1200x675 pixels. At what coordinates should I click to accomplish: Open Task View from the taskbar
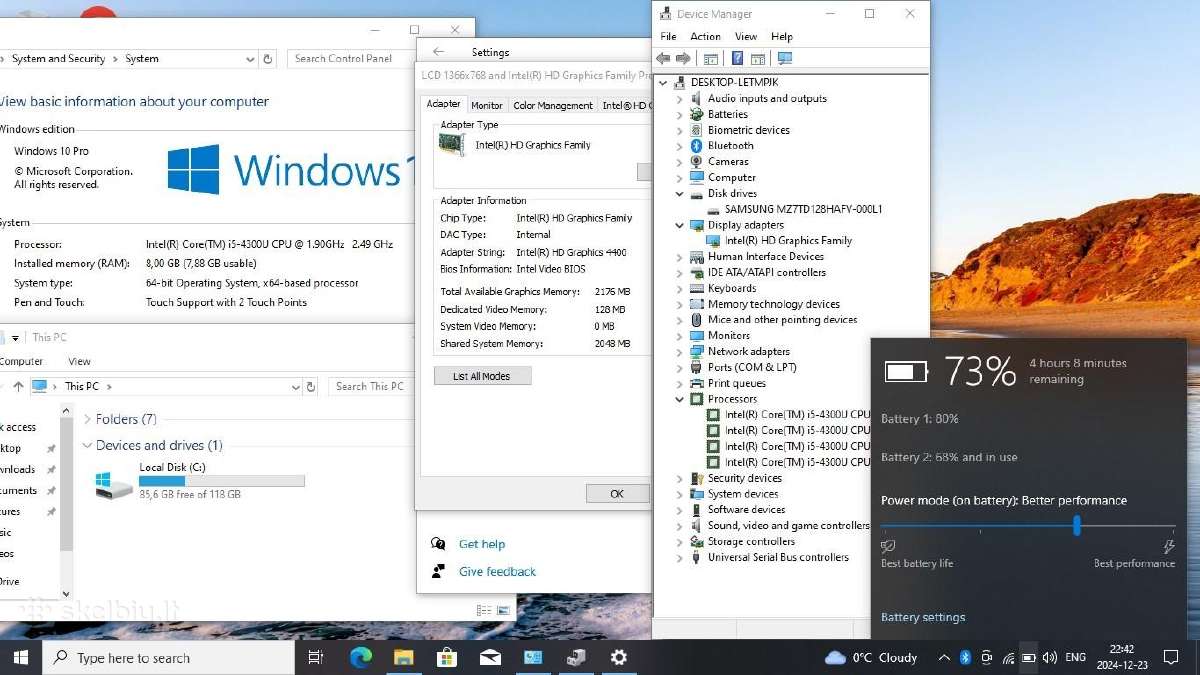315,657
